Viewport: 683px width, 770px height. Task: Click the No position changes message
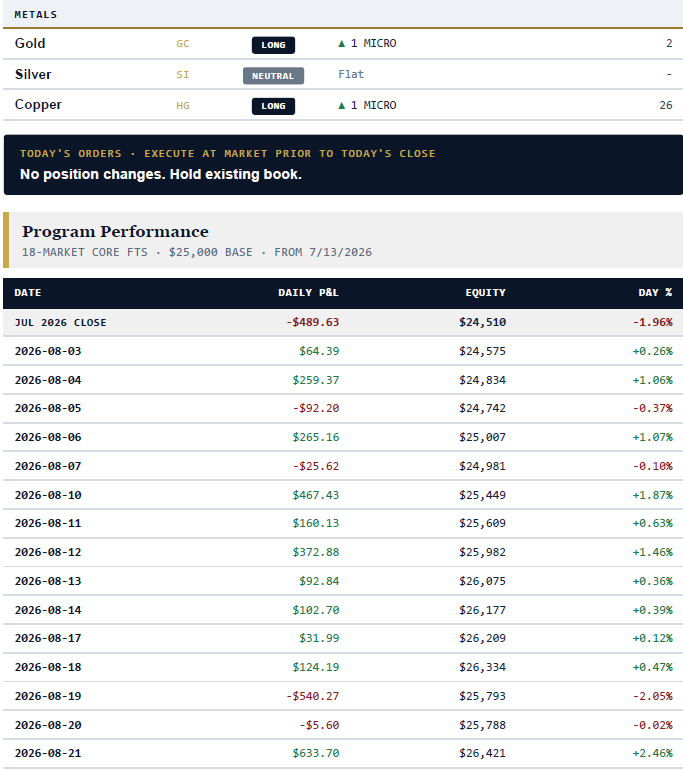[x=161, y=174]
